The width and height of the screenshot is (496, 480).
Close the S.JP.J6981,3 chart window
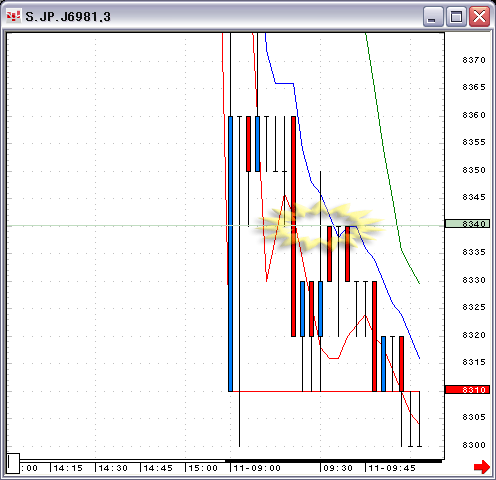pos(479,16)
